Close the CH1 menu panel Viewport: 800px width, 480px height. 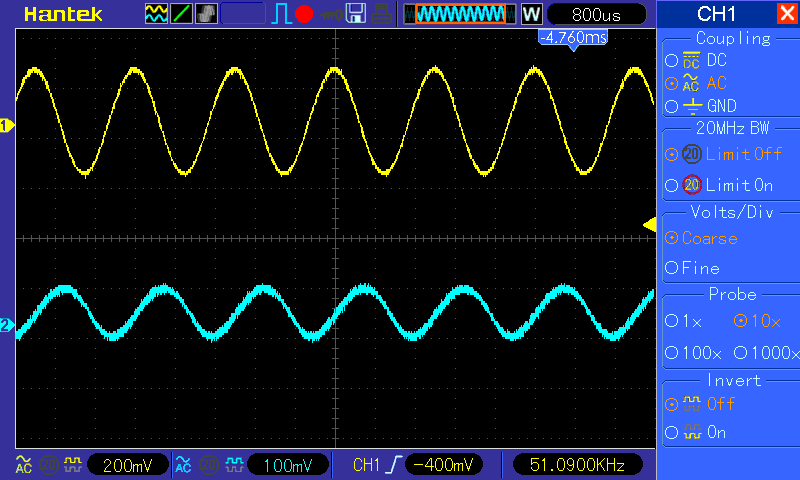(787, 13)
